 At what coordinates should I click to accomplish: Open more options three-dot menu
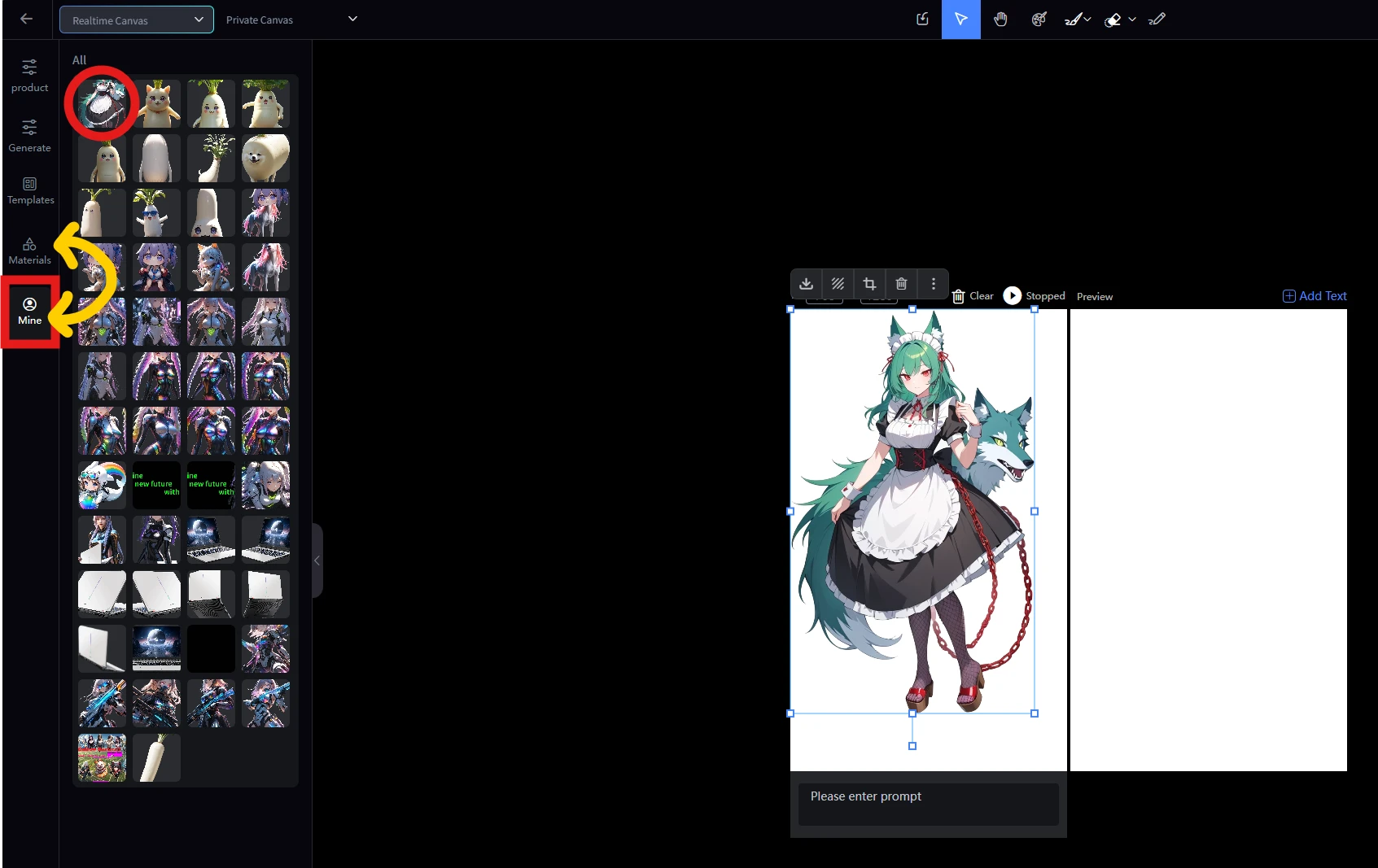933,284
